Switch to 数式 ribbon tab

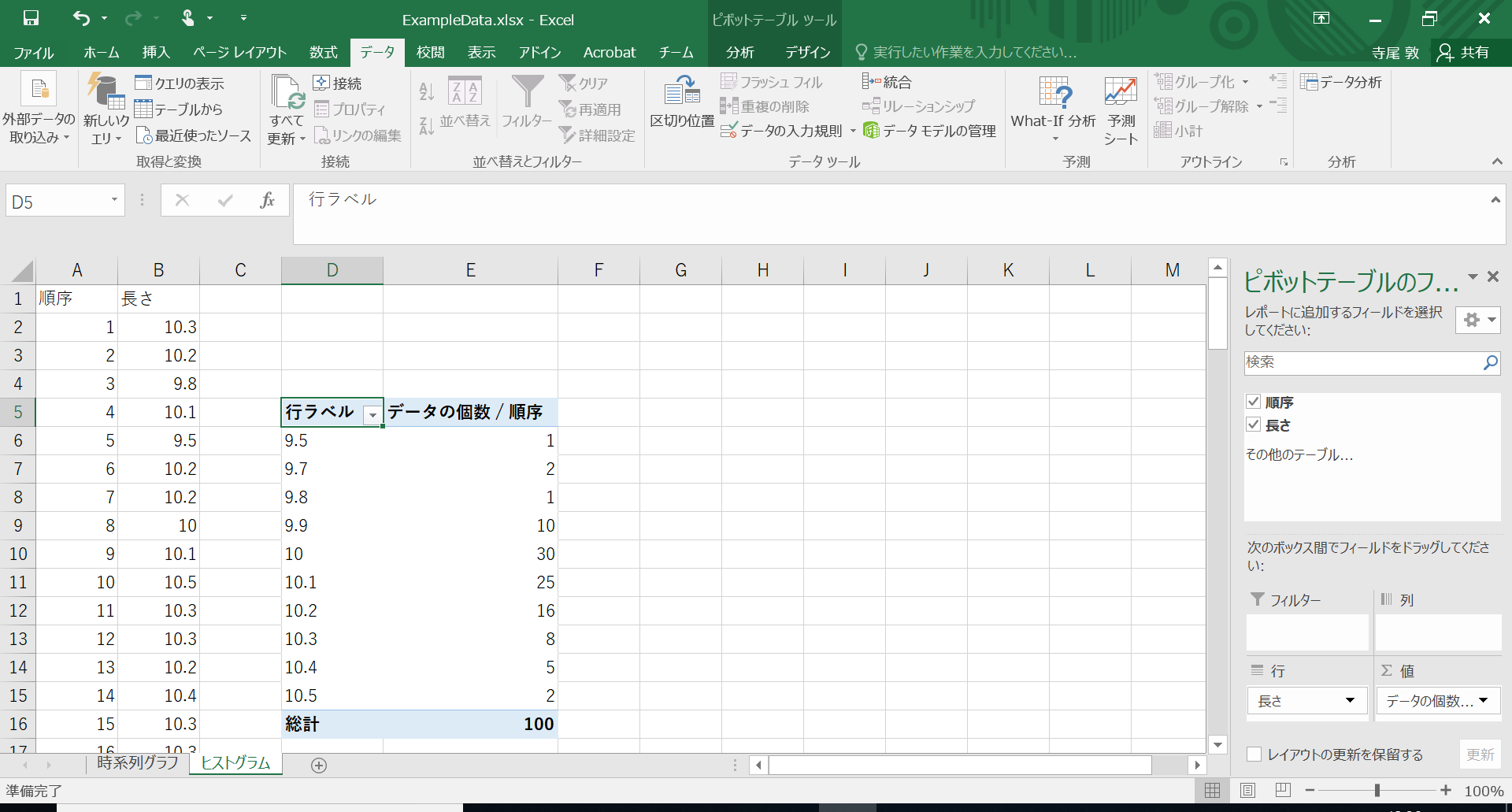tap(323, 52)
